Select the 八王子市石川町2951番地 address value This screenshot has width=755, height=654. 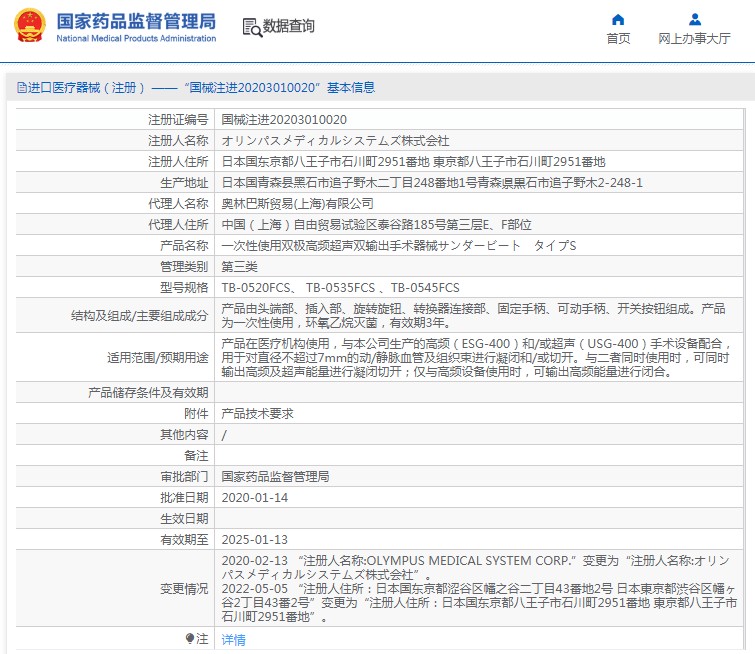[x=413, y=162]
